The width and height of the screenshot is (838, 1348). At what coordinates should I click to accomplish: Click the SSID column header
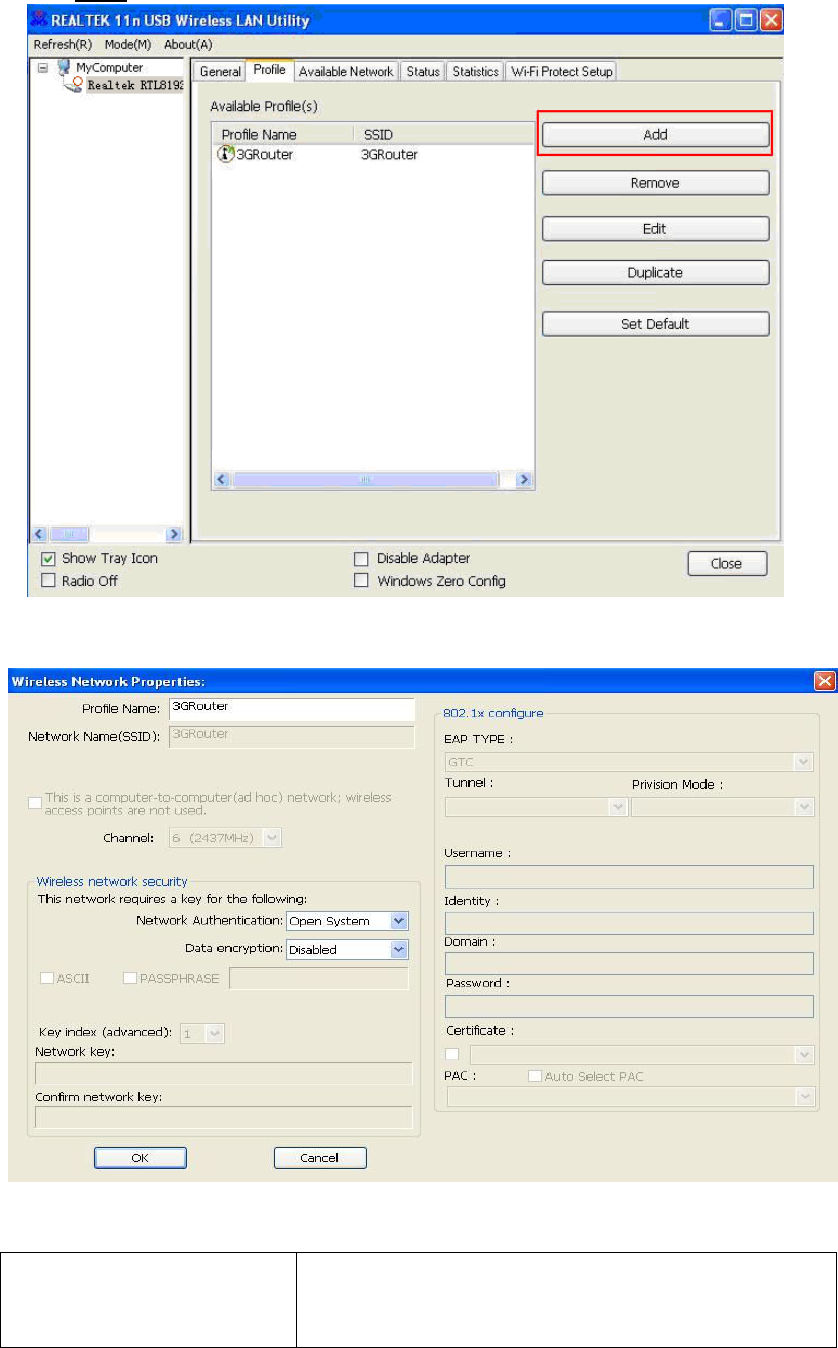tap(443, 134)
